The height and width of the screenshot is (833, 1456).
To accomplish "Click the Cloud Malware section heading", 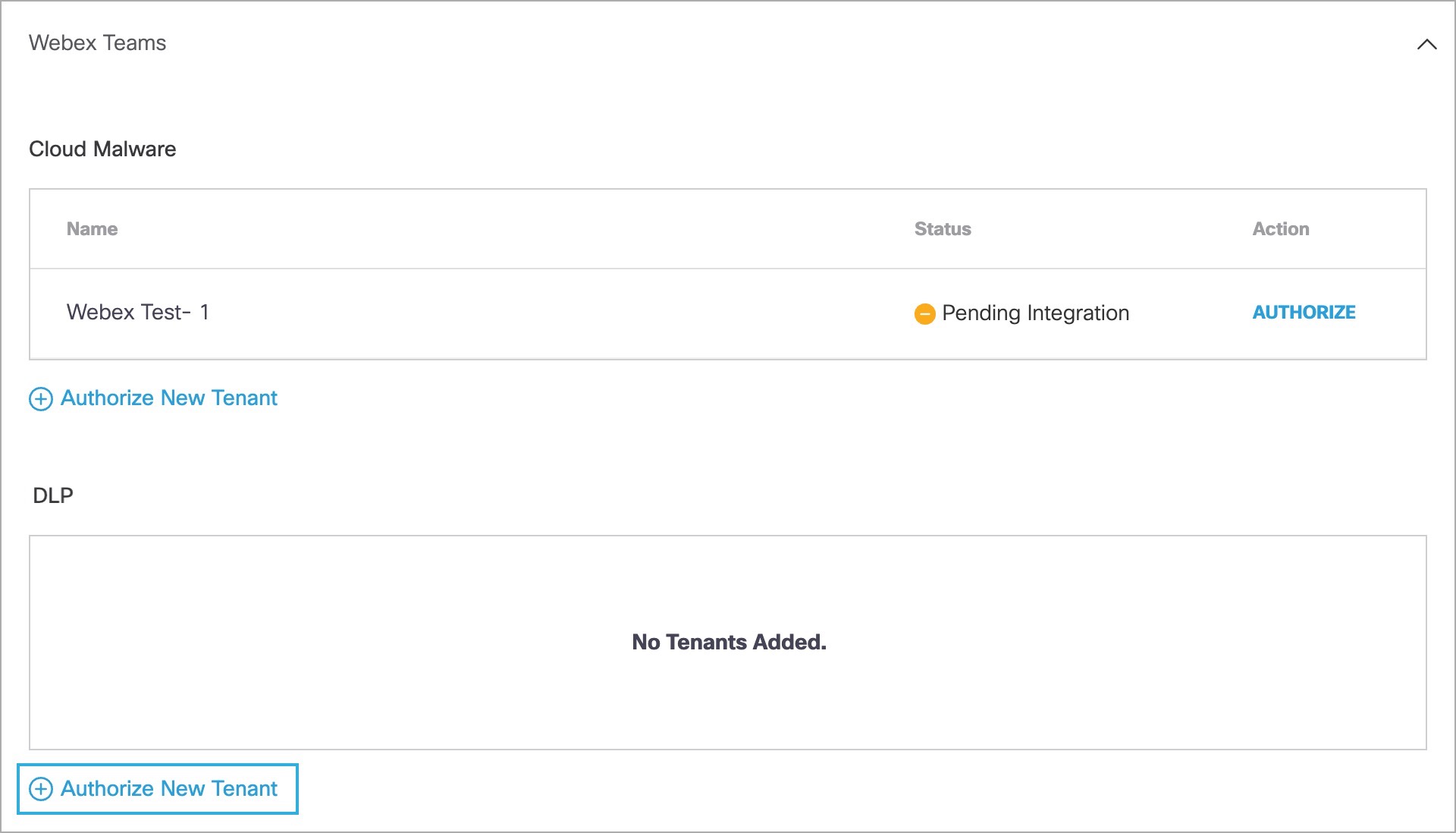I will click(102, 149).
